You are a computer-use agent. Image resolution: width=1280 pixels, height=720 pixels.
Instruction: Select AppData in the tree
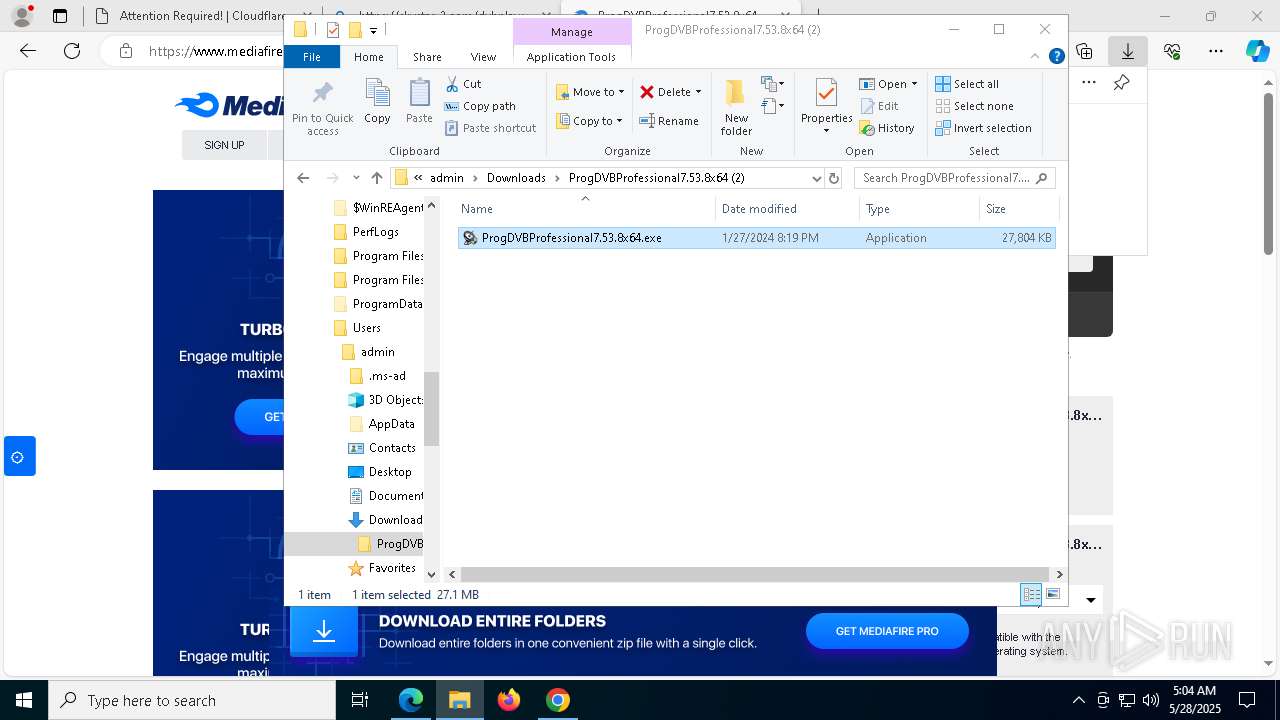coord(381,424)
